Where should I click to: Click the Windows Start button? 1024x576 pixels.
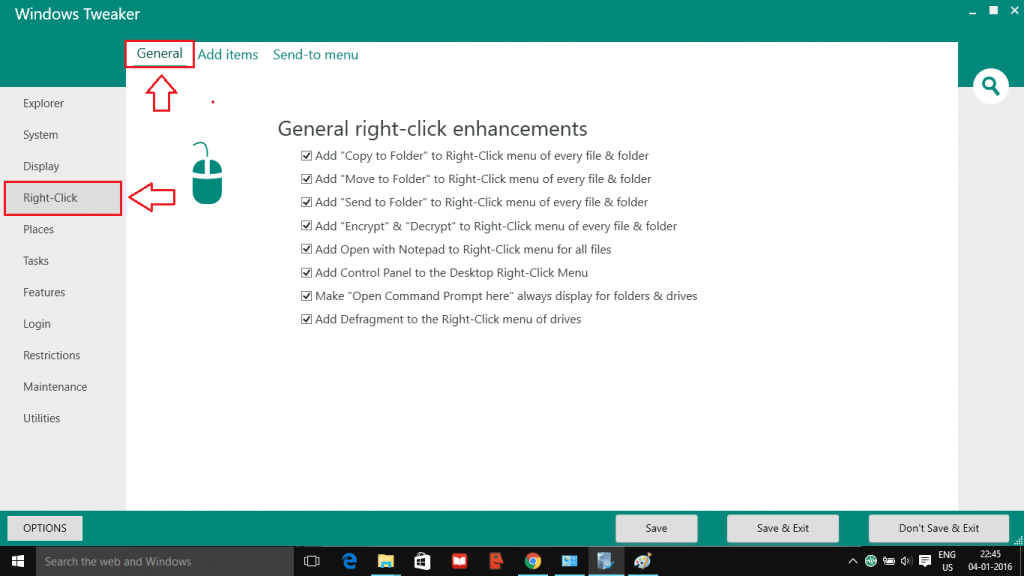point(18,562)
